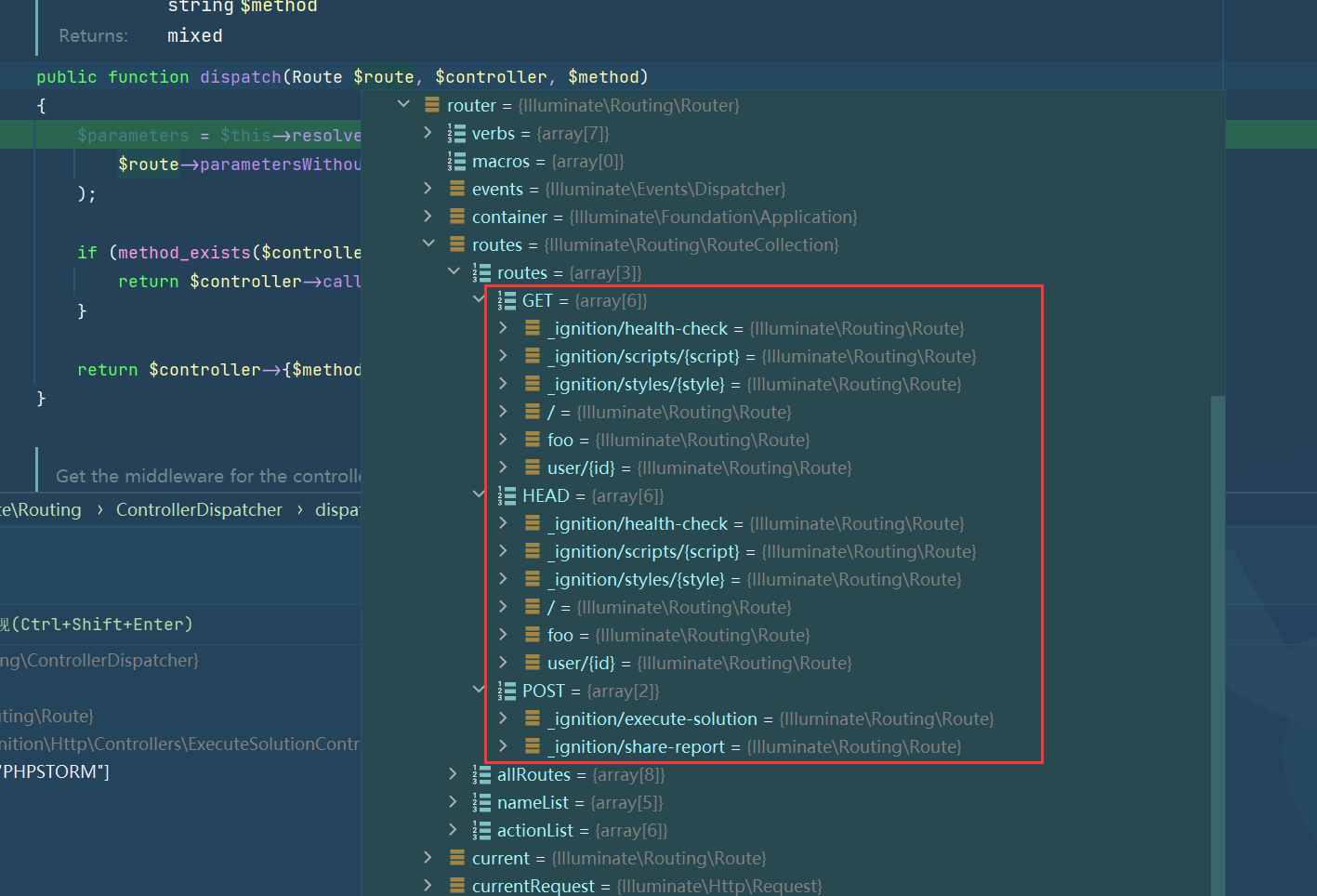The image size is (1317, 896).
Task: Expand the foo route under HEAD
Action: tap(503, 635)
